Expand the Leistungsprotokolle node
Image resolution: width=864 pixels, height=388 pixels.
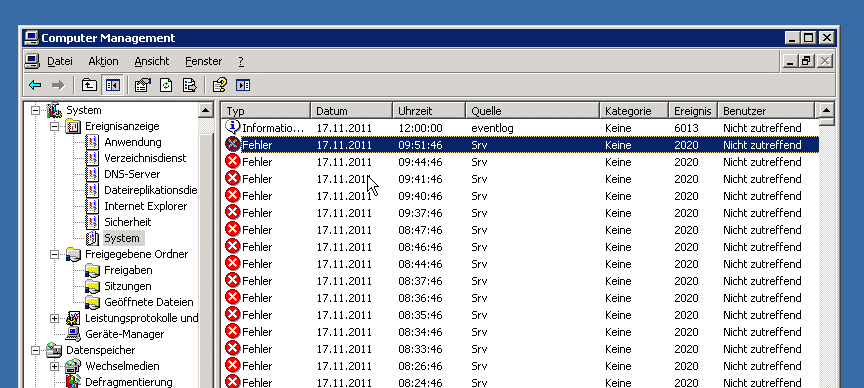coord(54,318)
